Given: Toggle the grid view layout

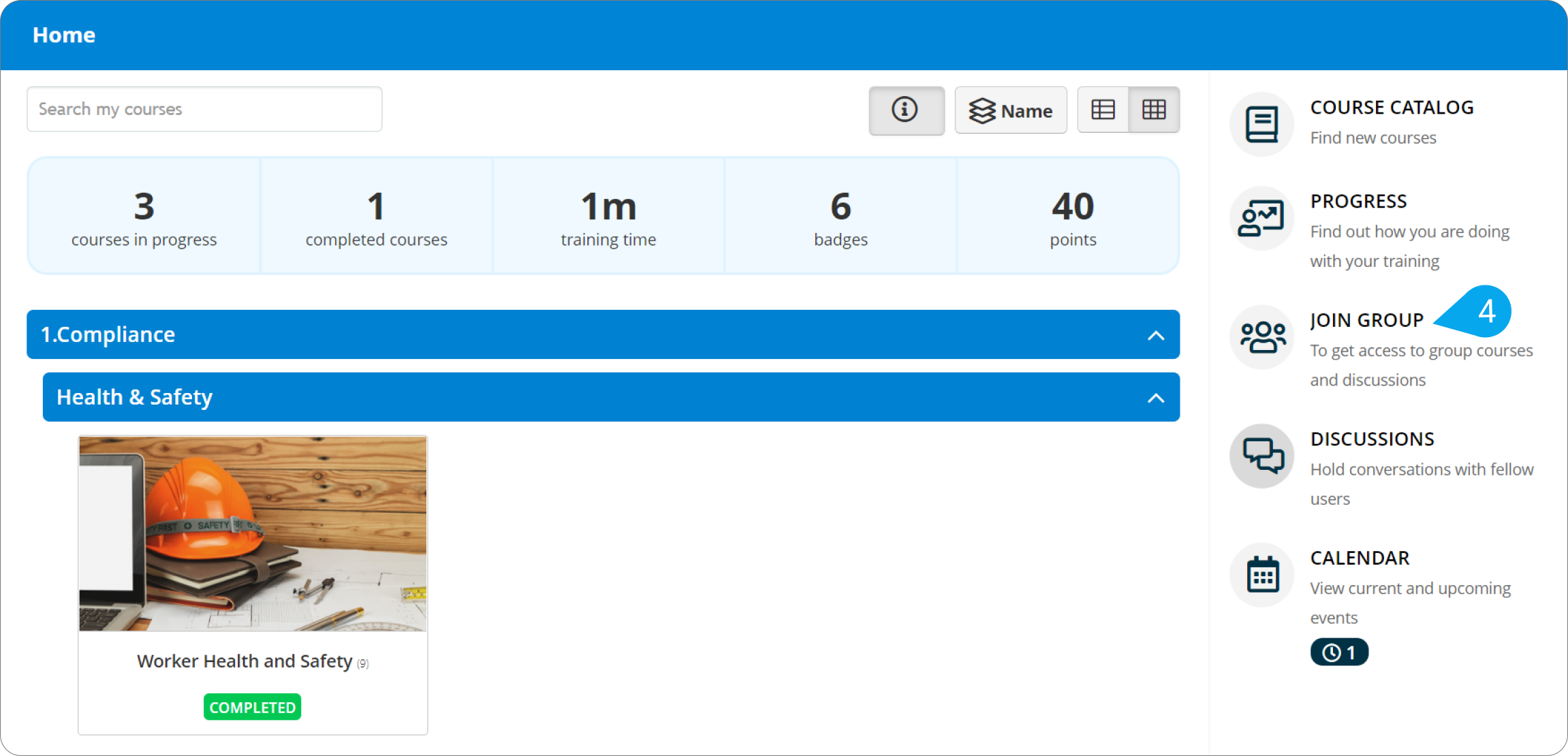Looking at the screenshot, I should (1154, 109).
